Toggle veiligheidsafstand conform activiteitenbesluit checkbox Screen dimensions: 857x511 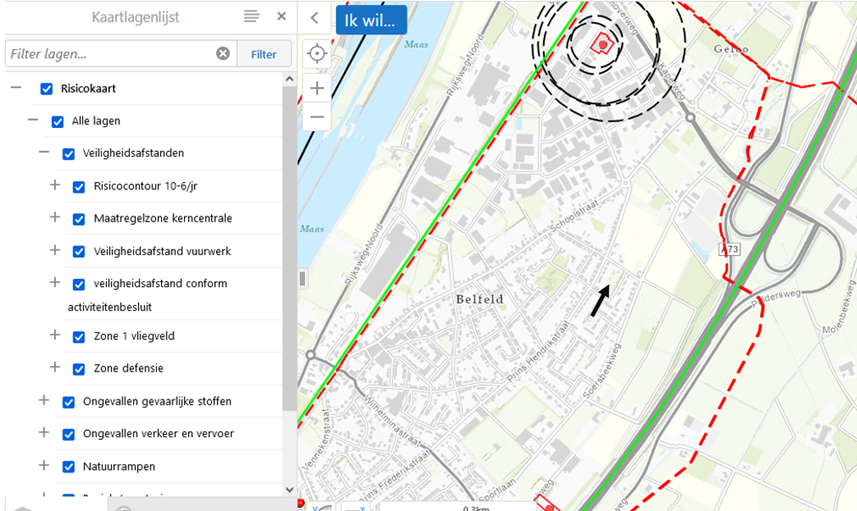coord(79,284)
